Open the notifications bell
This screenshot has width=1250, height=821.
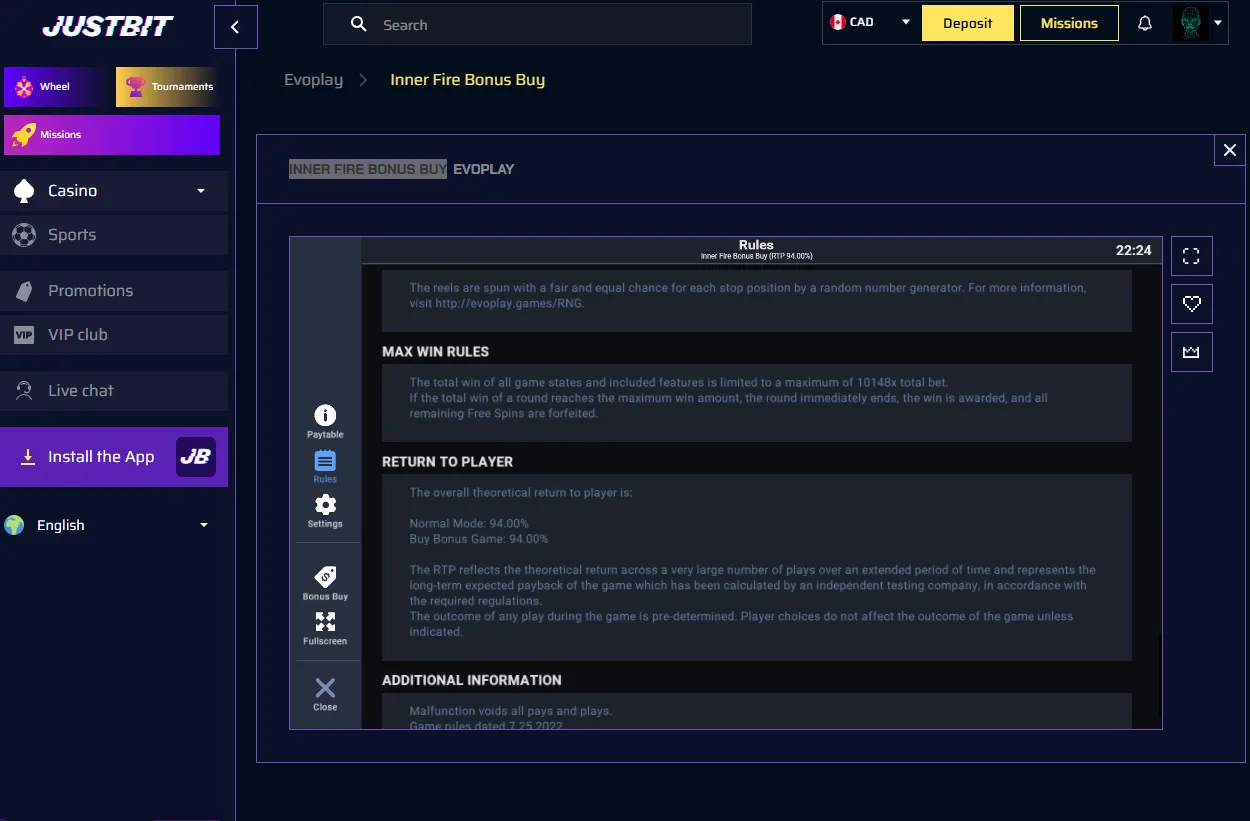(1145, 24)
